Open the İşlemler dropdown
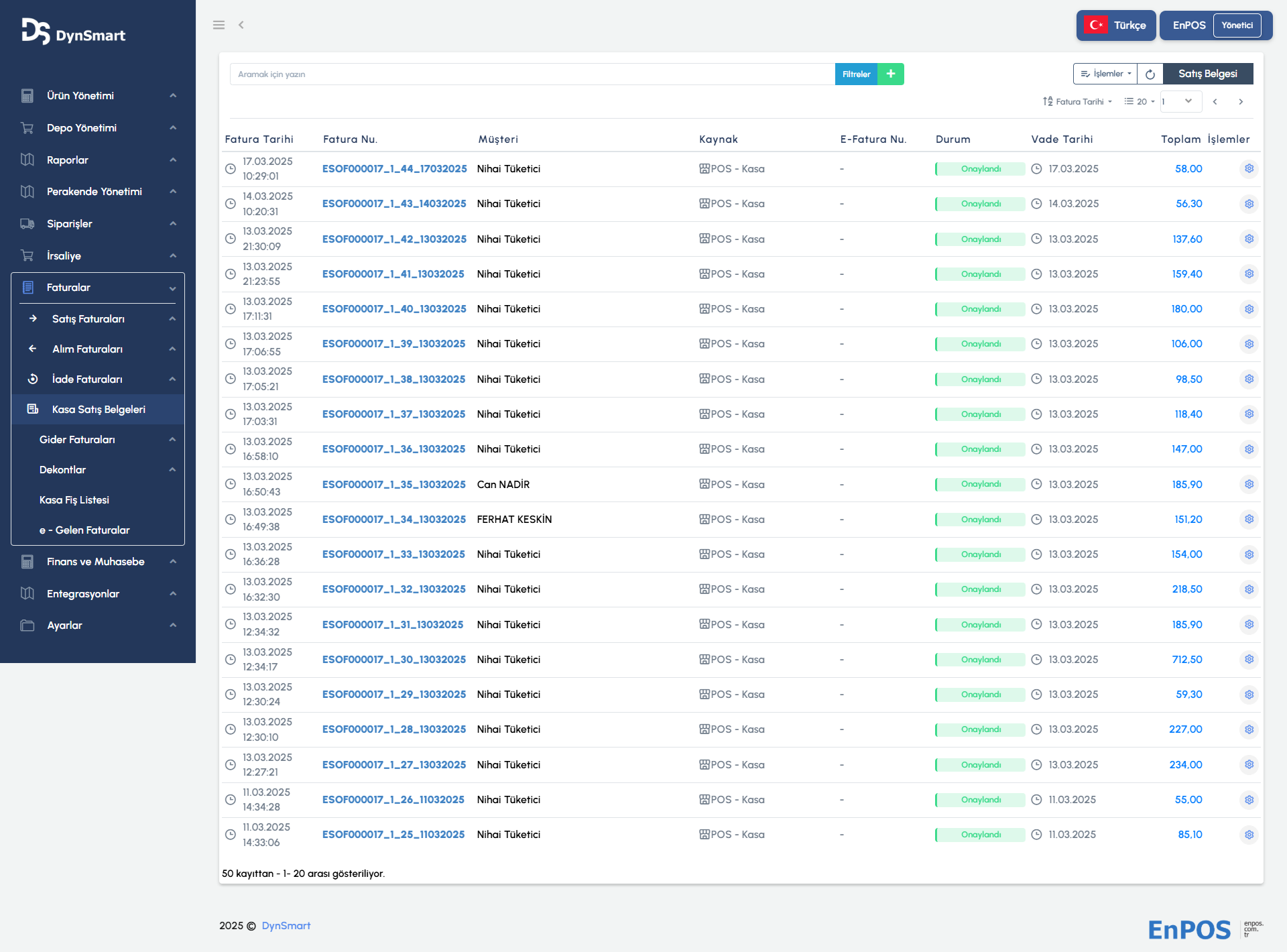 click(1106, 74)
